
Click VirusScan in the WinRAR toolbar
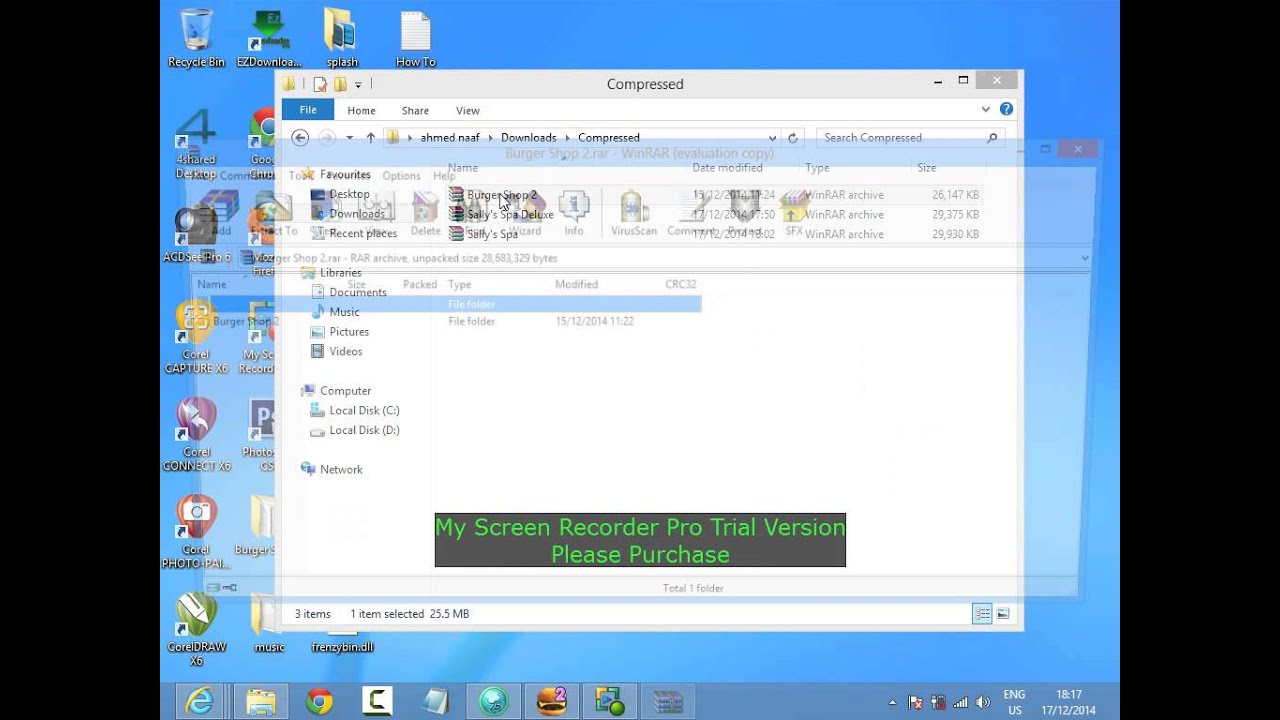[634, 213]
